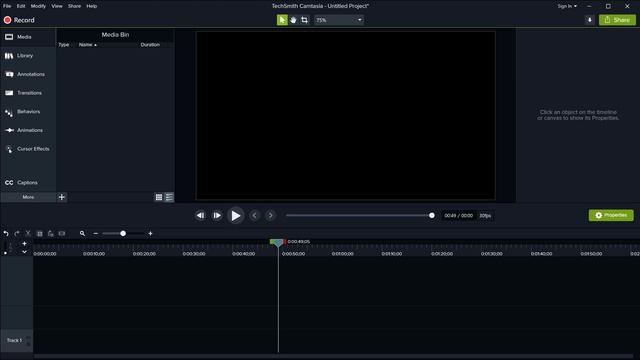
Task: Open the Animations panel
Action: (x=28, y=130)
